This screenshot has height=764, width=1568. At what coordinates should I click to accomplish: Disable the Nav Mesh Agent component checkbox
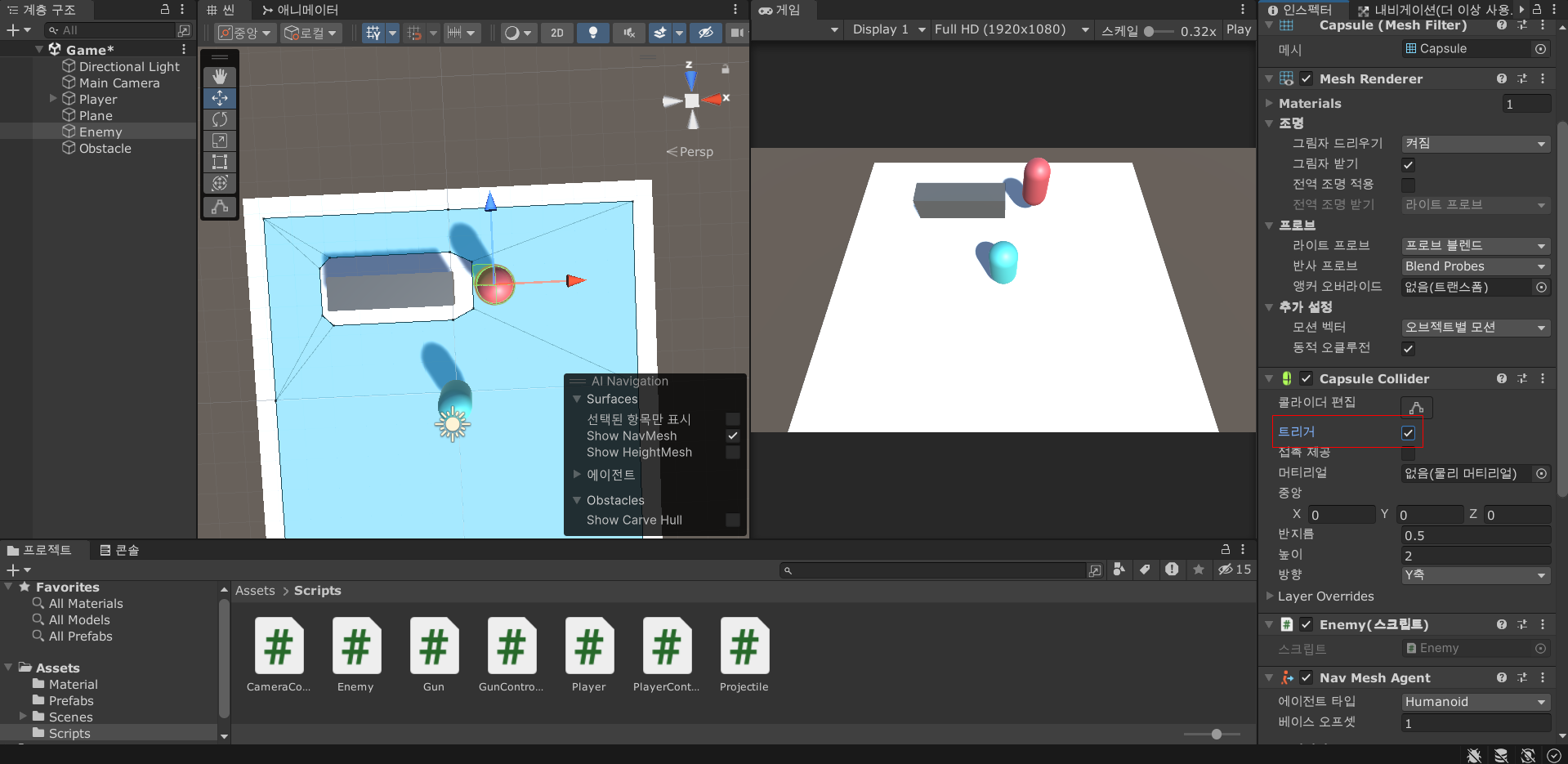tap(1307, 677)
